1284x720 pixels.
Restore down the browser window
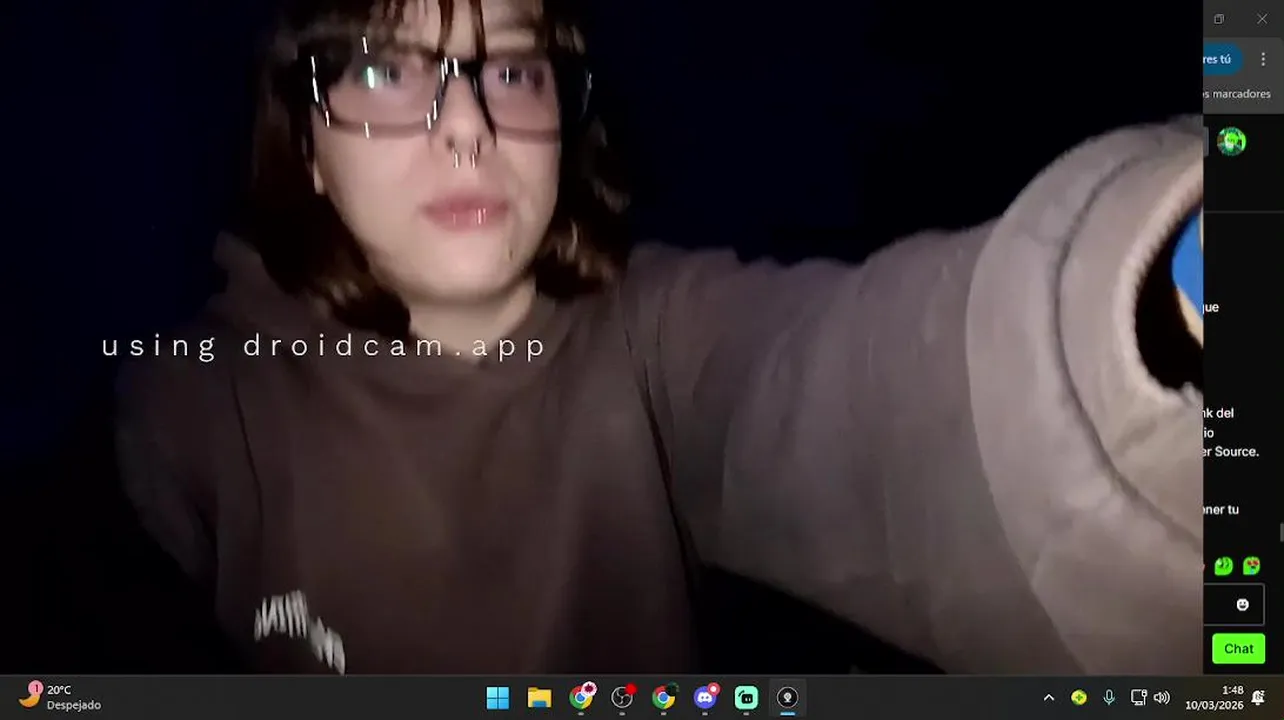coord(1219,19)
